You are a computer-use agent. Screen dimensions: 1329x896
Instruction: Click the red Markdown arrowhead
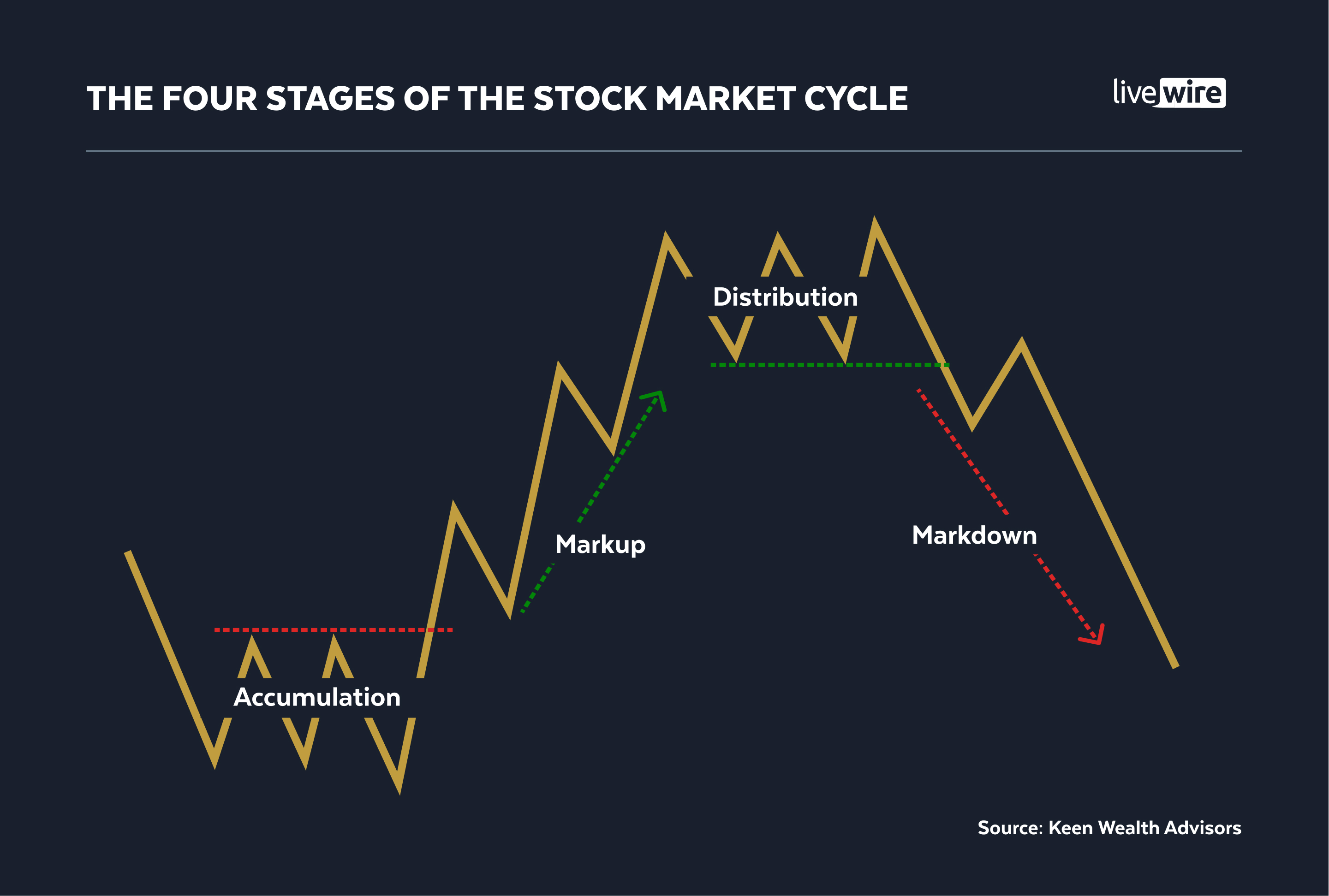[1092, 635]
